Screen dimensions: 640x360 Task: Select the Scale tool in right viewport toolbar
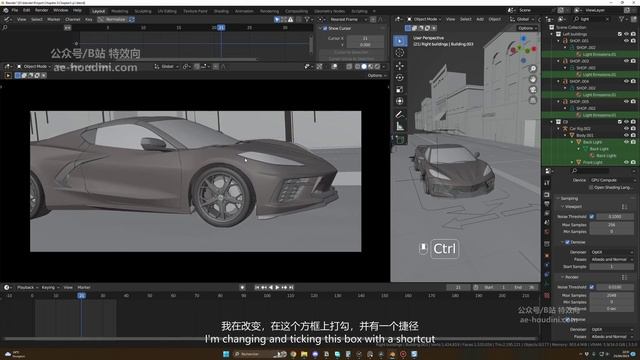(400, 89)
